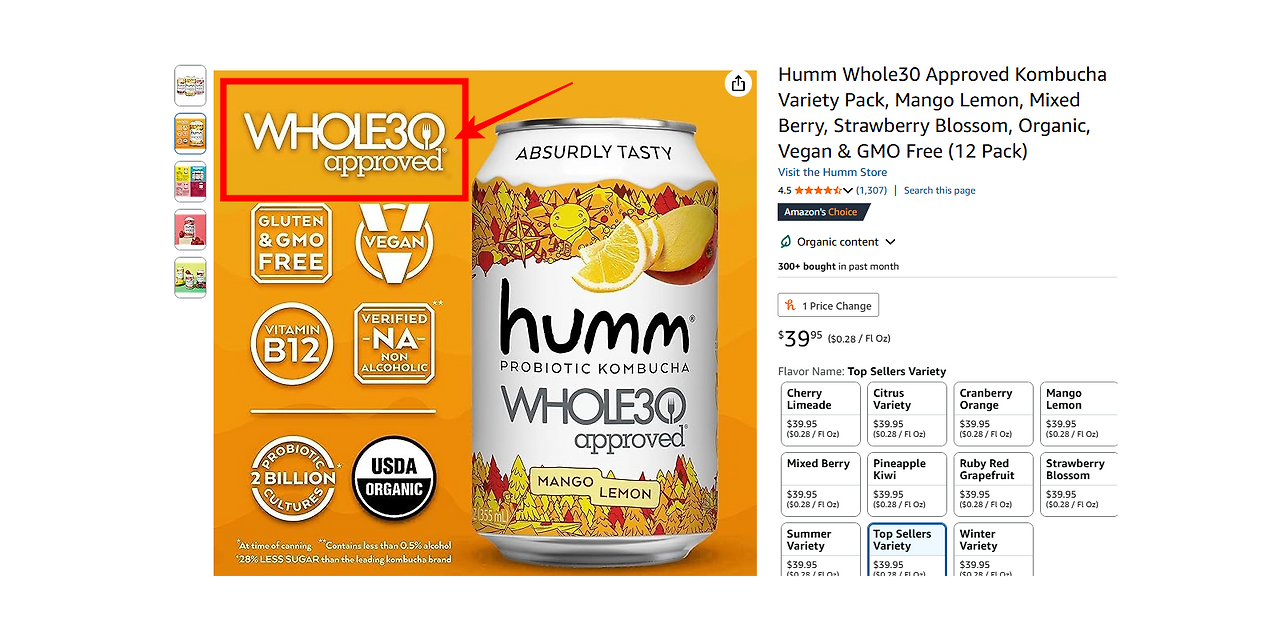Click the price change tracker icon
Screen dimensions: 1280x640
tap(791, 306)
